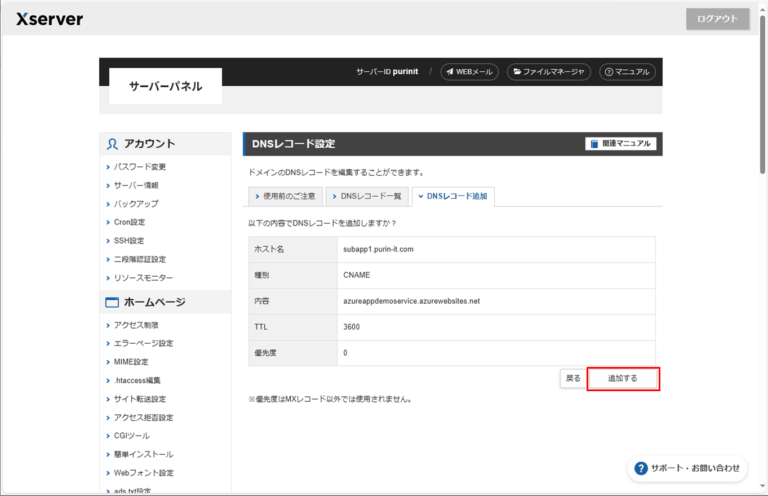Image resolution: width=768 pixels, height=496 pixels.
Task: Open WEBメール from the header
Action: (x=469, y=72)
